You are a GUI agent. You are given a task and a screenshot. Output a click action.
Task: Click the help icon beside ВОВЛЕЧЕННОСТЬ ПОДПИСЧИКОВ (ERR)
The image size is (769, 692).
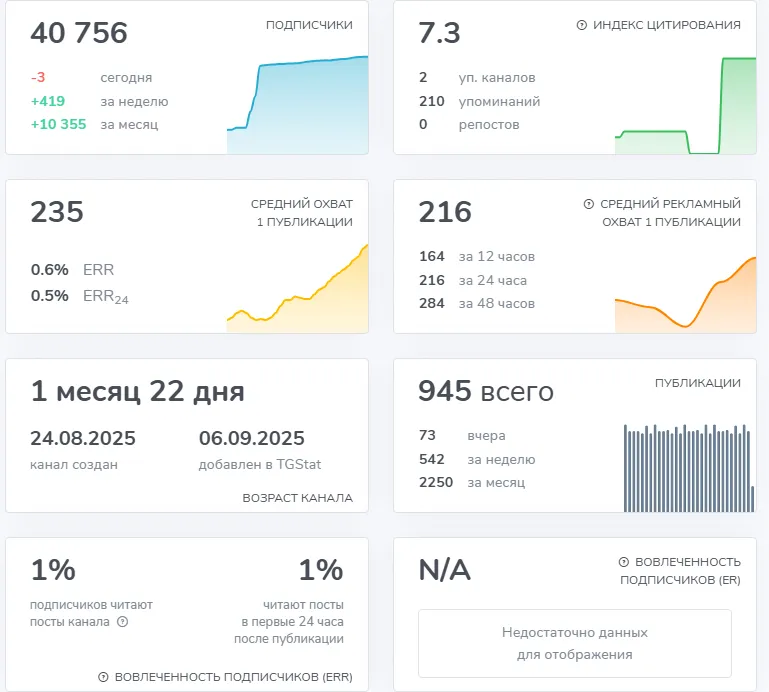(103, 677)
